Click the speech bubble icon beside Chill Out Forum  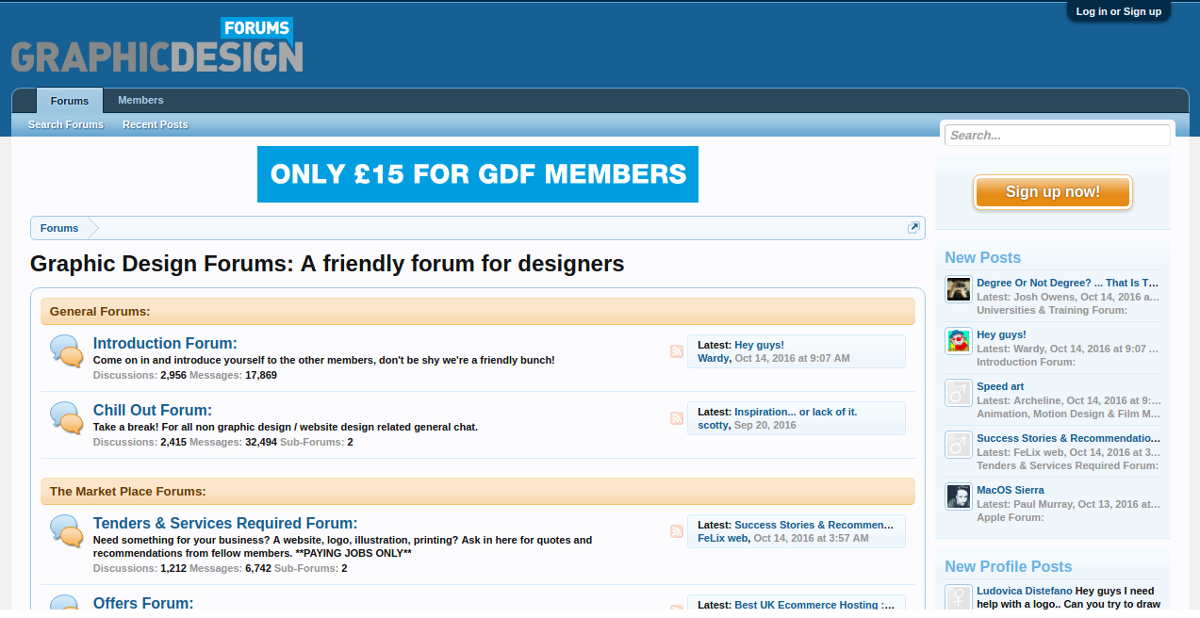point(66,418)
